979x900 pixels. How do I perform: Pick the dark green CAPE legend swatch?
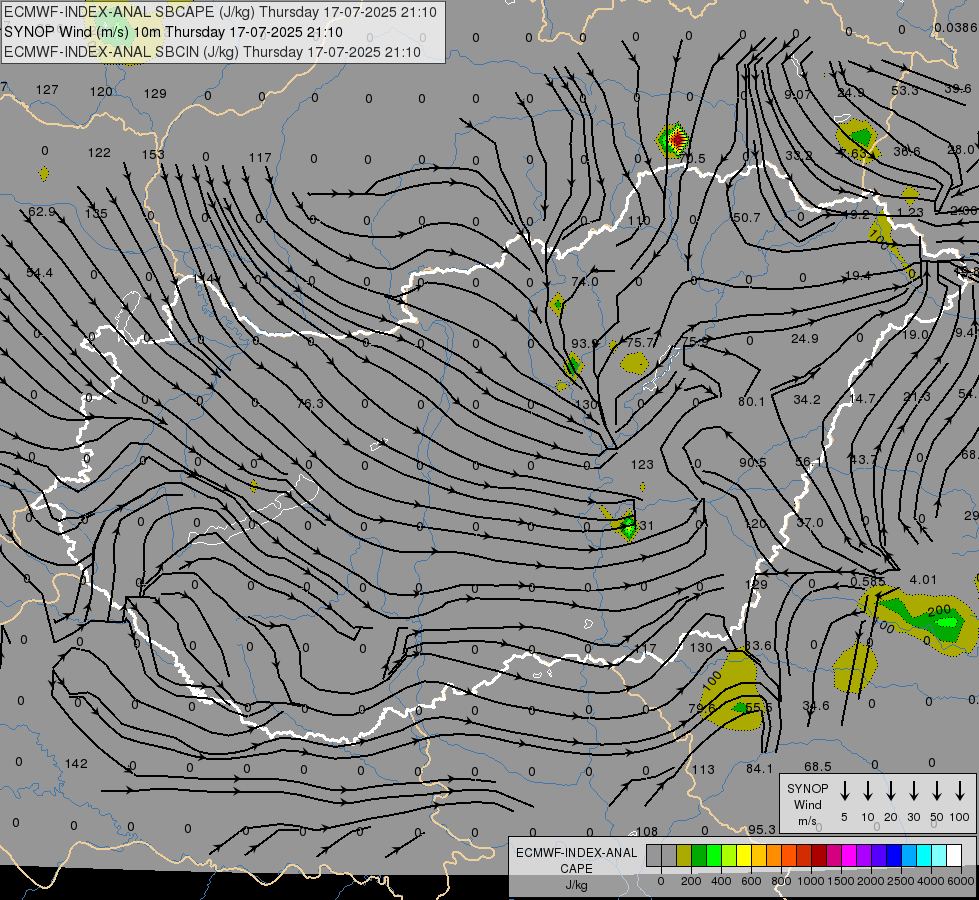(699, 855)
